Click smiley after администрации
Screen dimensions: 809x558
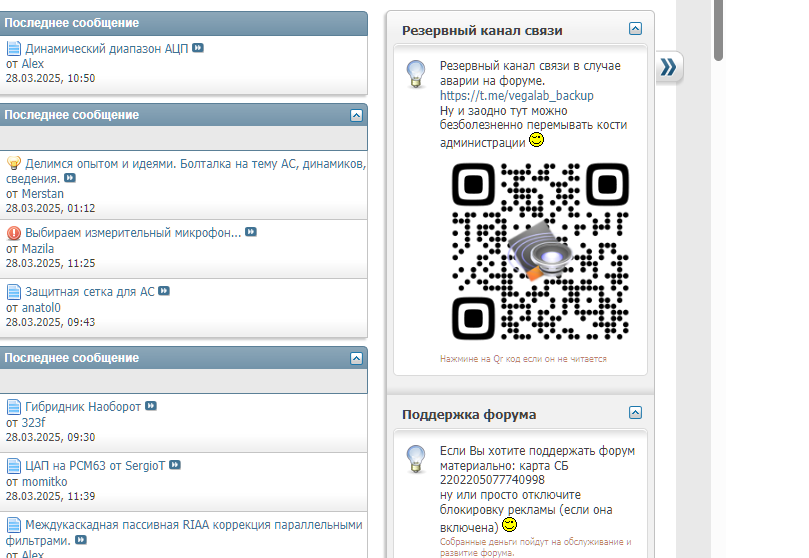click(537, 140)
